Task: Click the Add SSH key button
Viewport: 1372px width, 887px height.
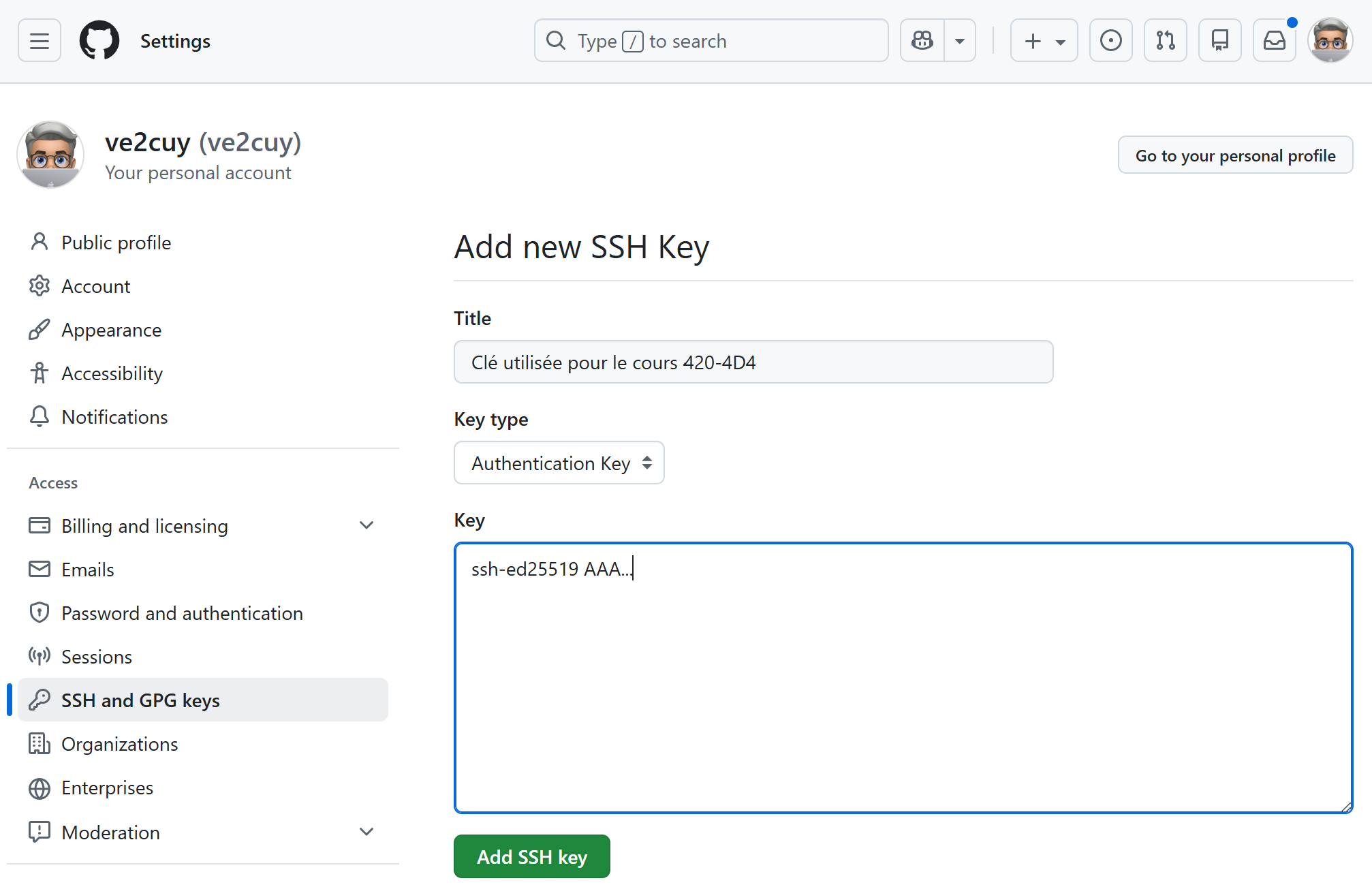Action: (x=531, y=856)
